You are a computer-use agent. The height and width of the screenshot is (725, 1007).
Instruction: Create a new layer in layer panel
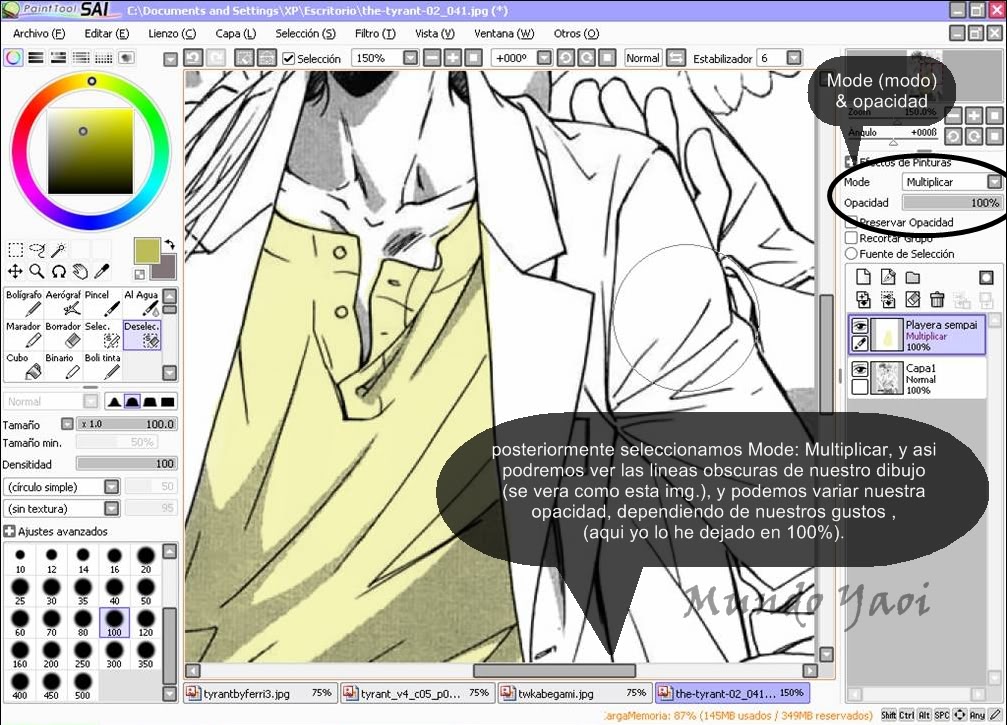[864, 277]
